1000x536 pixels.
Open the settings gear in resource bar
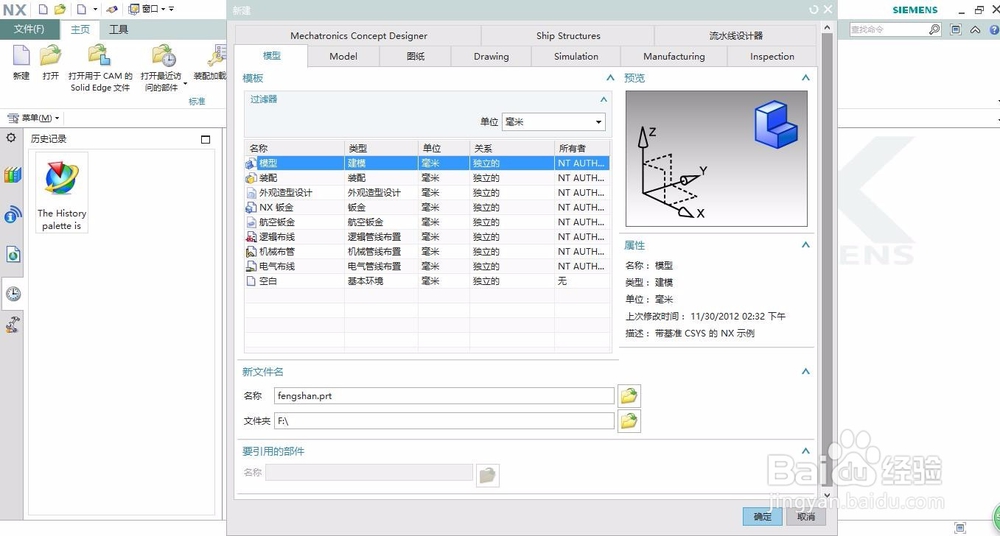pos(11,138)
